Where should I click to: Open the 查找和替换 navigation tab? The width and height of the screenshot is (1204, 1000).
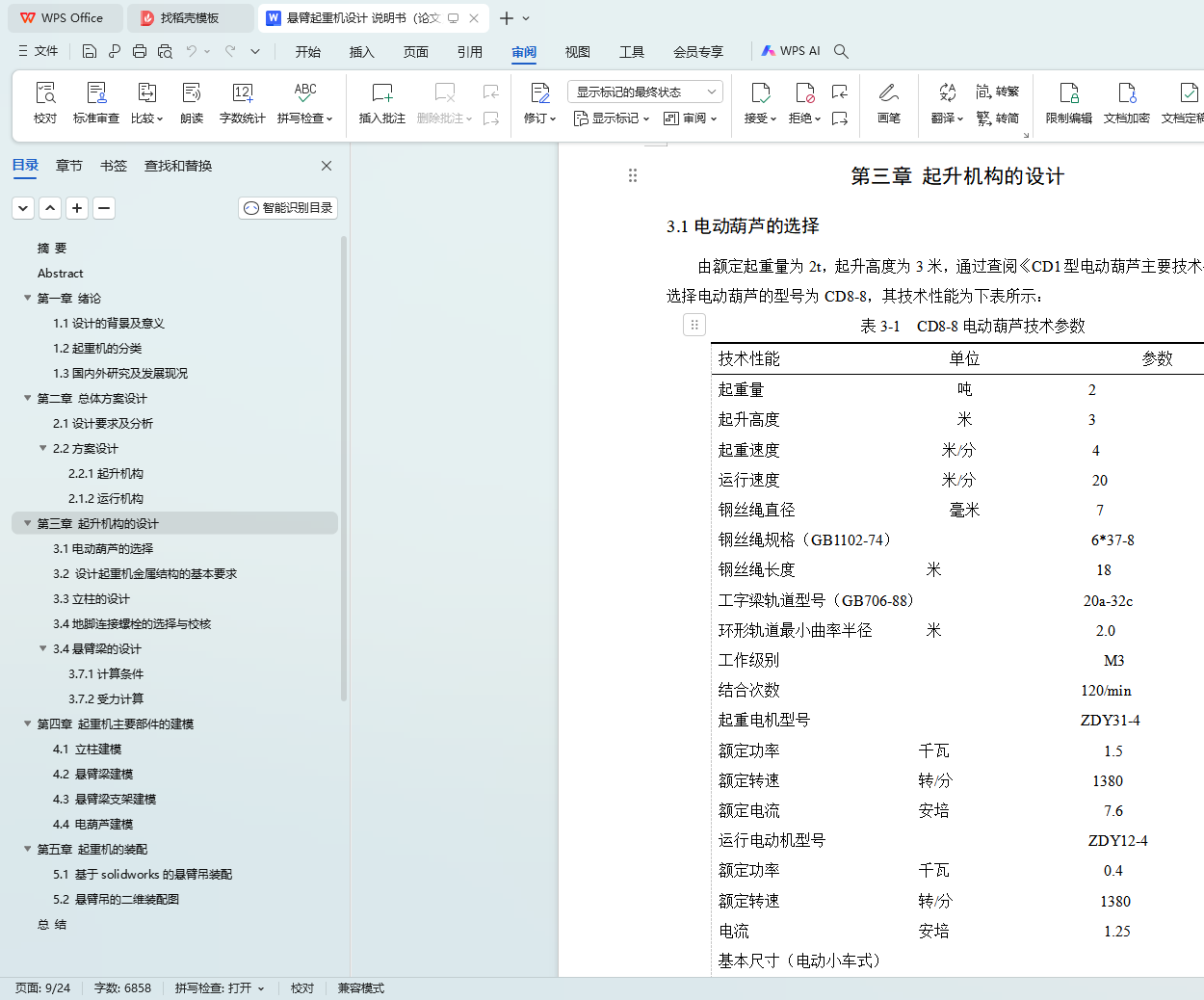pyautogui.click(x=178, y=166)
